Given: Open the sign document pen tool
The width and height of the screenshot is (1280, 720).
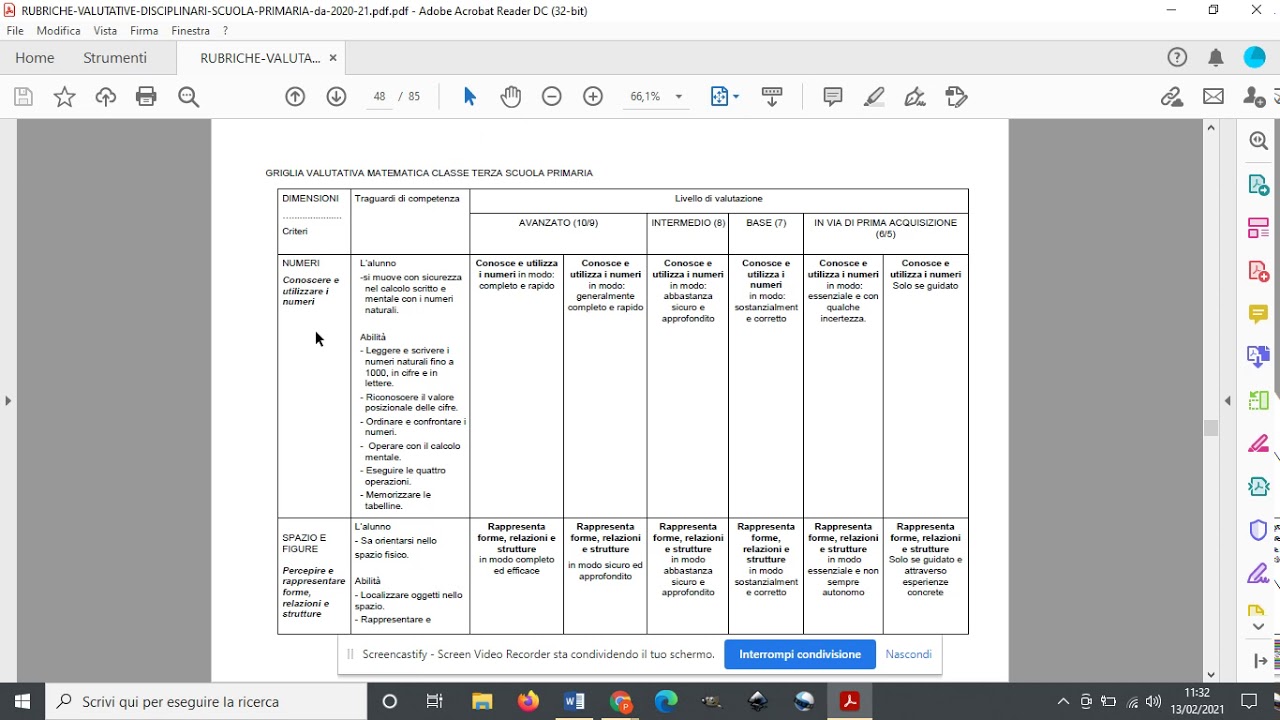Looking at the screenshot, I should pyautogui.click(x=915, y=97).
